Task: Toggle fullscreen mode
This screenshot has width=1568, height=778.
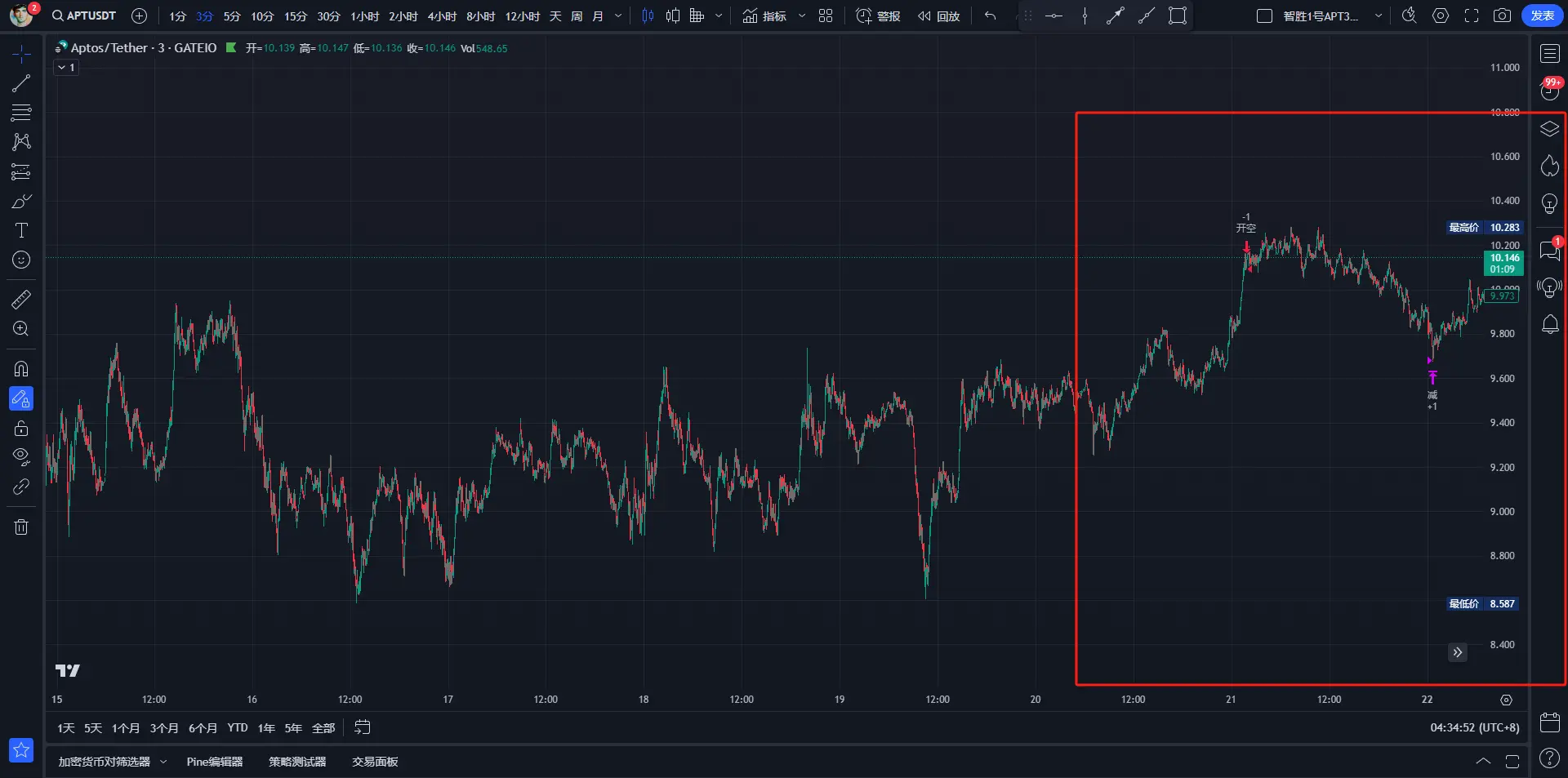Action: click(x=1472, y=16)
